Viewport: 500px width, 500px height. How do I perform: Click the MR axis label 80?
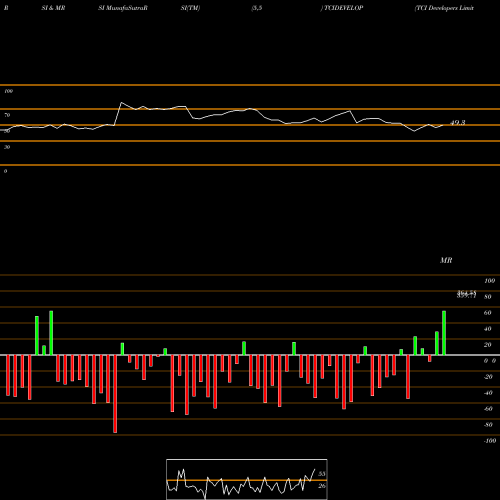(x=487, y=297)
